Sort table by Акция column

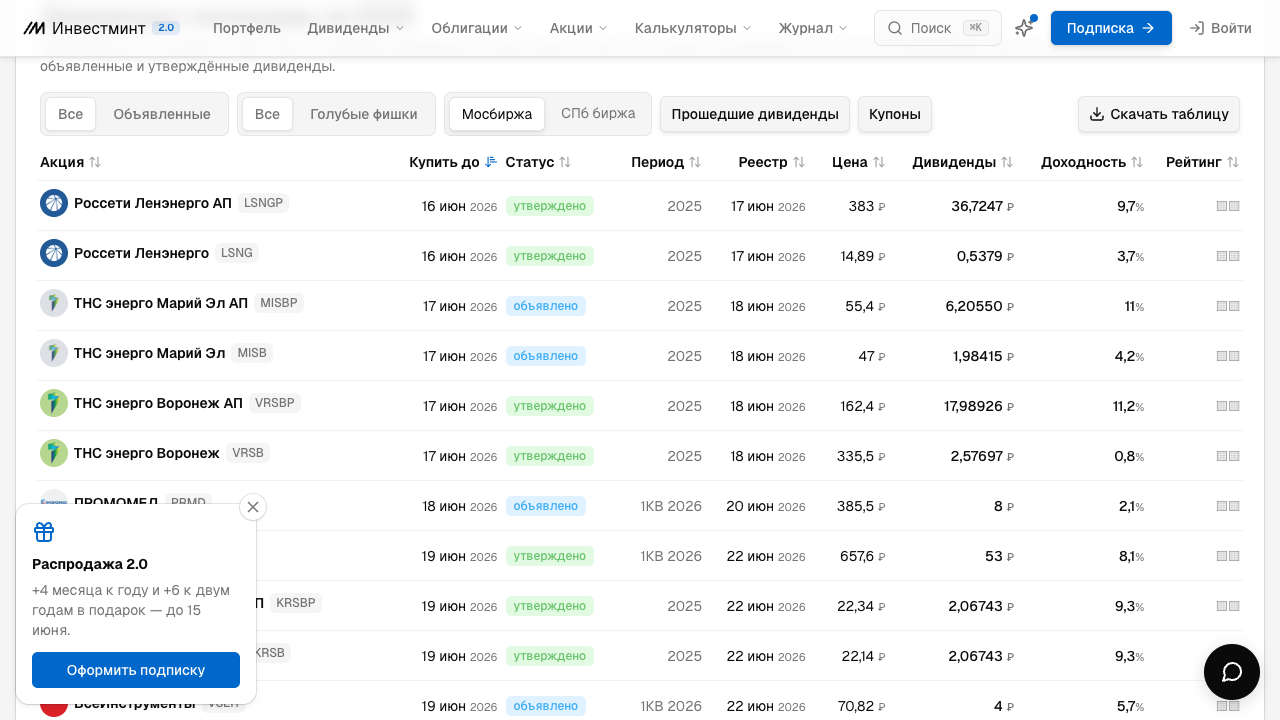coord(71,162)
